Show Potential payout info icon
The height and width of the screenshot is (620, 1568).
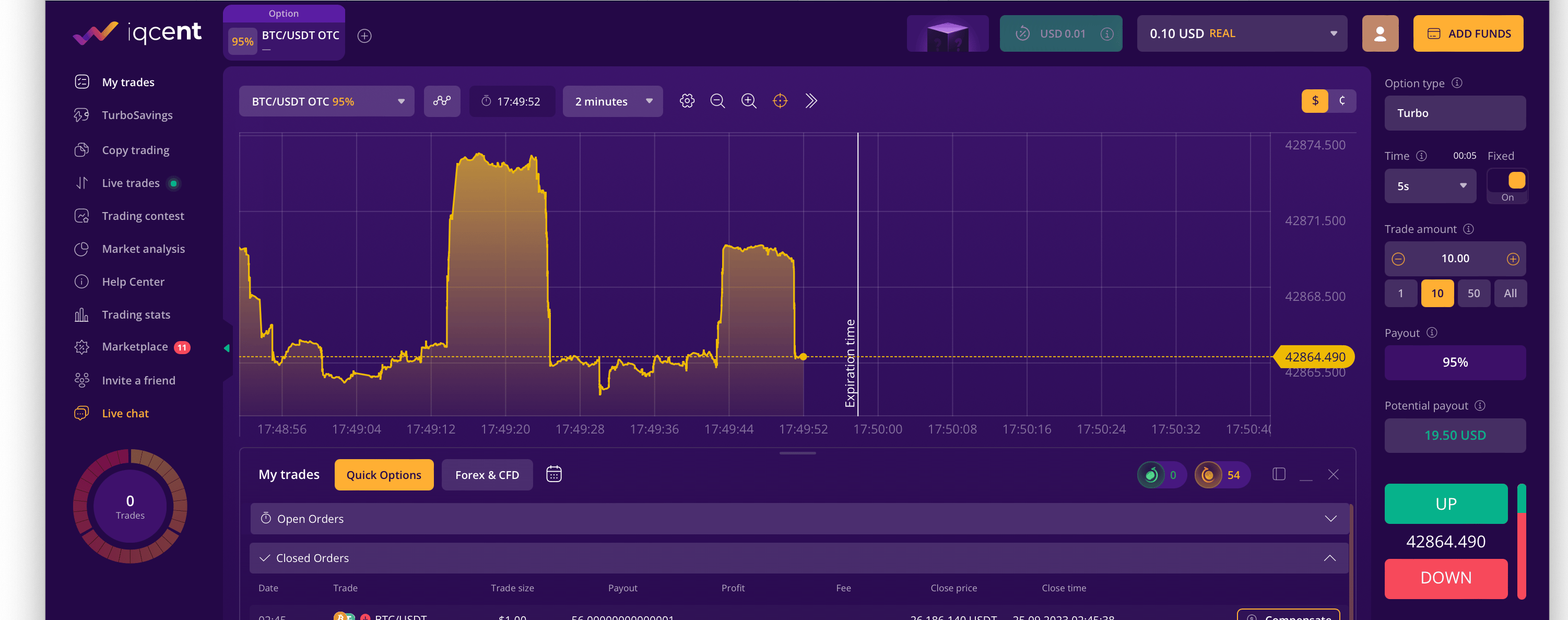pos(1480,405)
